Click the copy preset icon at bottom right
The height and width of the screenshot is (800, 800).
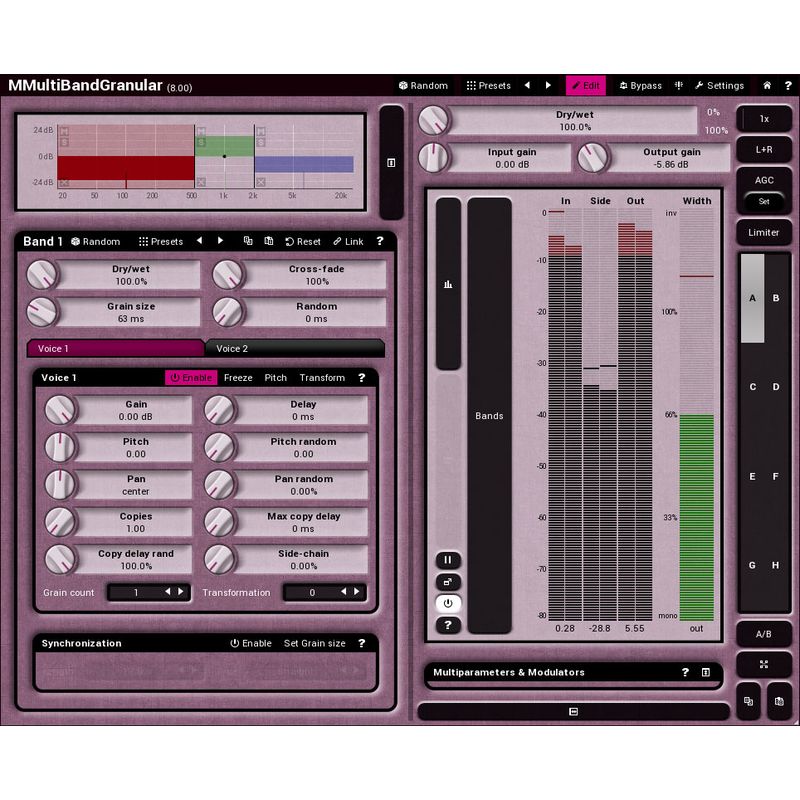748,702
